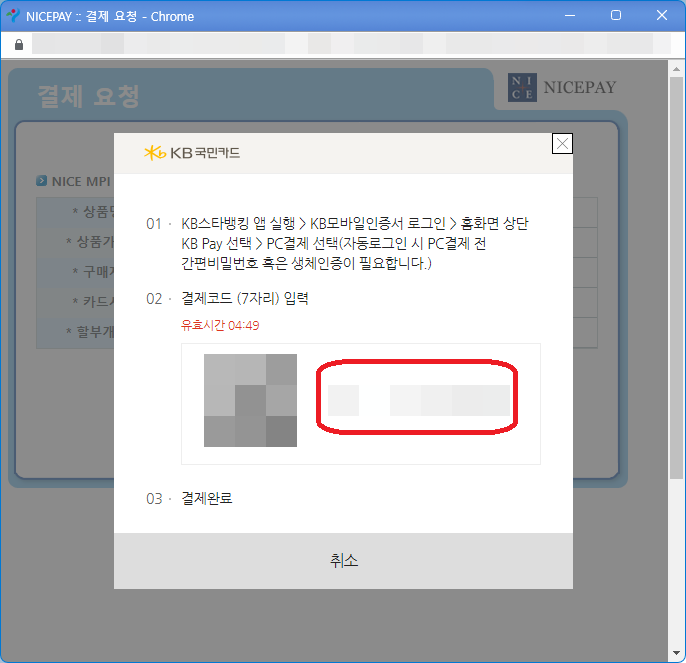Click the padlock icon in address bar
Screen dimensions: 686x663
19,45
